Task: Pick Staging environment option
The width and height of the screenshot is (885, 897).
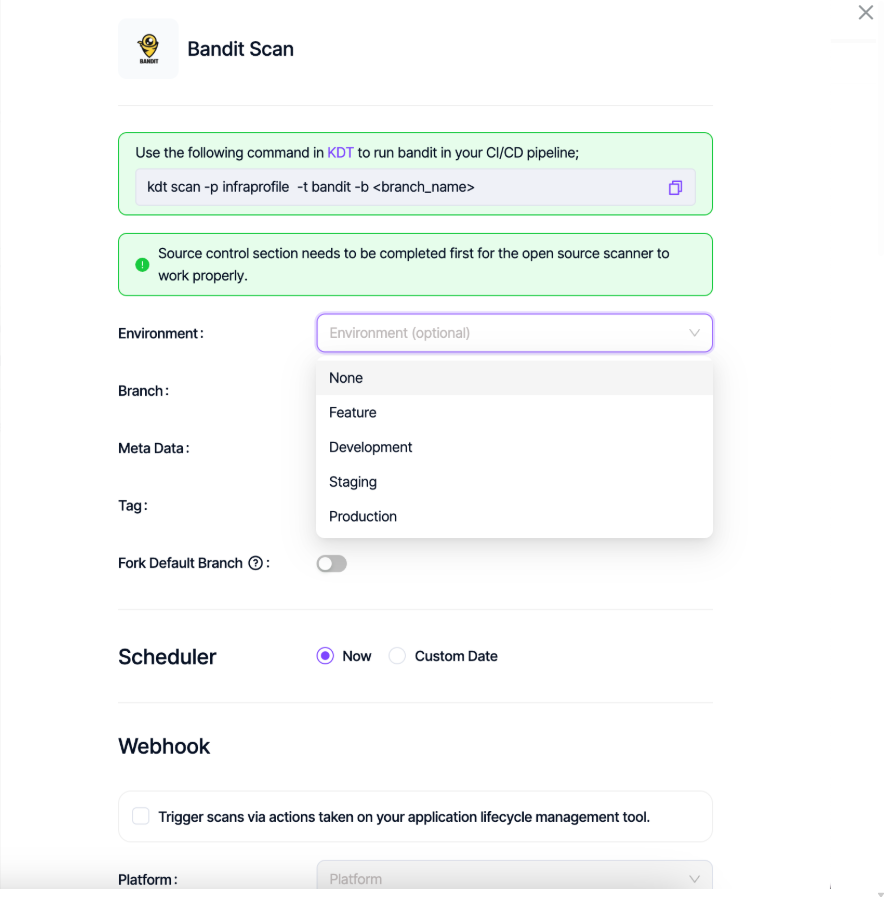Action: coord(353,482)
